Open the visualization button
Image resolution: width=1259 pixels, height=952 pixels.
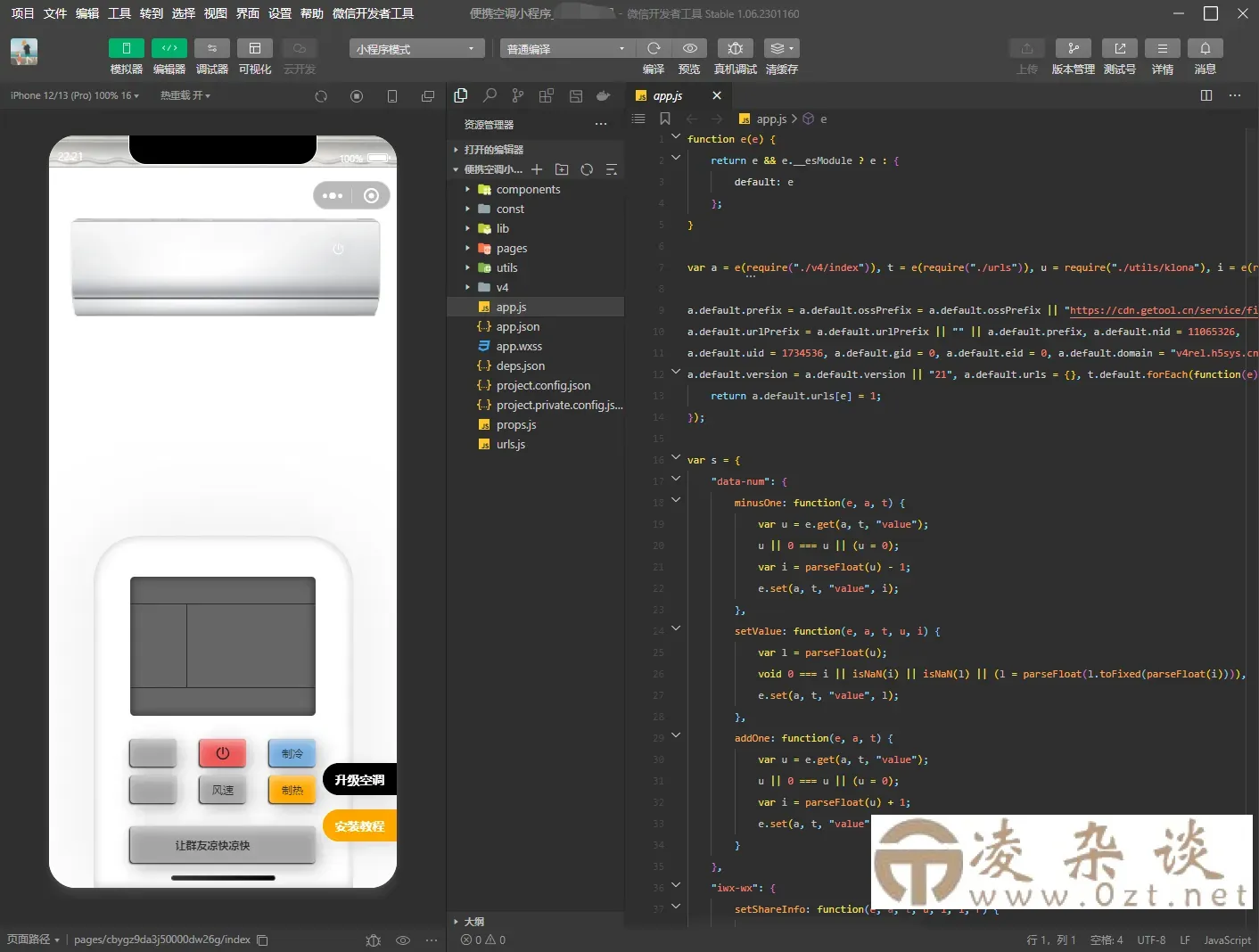point(254,48)
